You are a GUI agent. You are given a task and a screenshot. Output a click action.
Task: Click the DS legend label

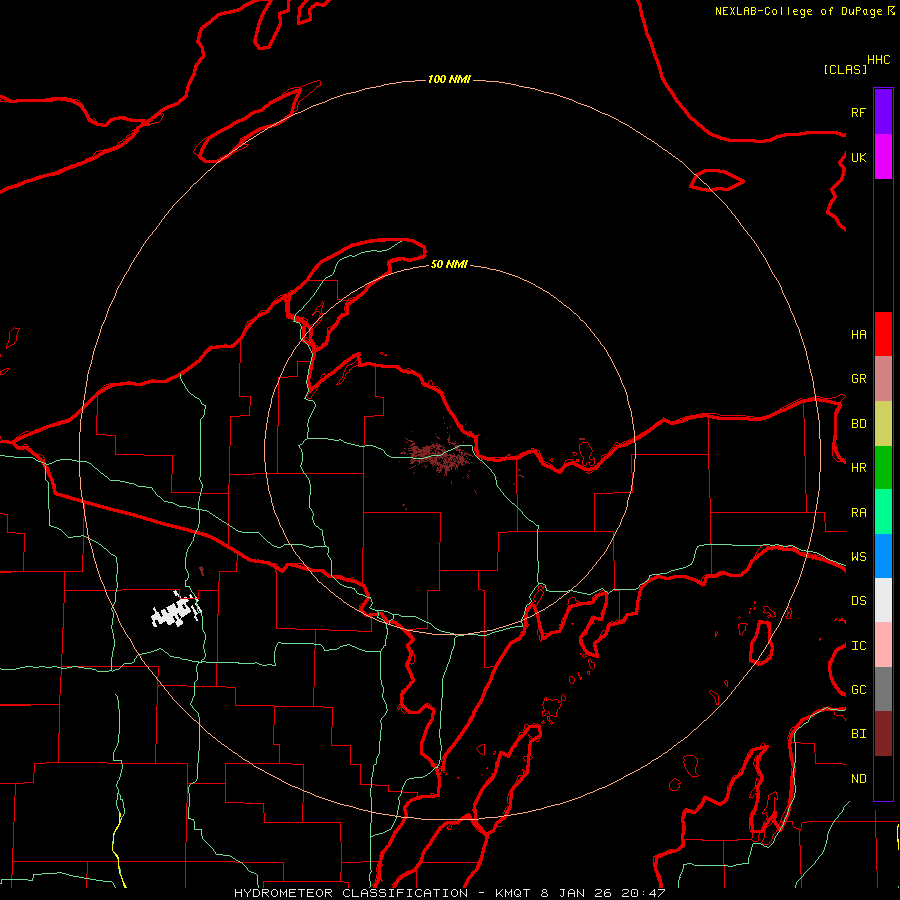tap(858, 601)
